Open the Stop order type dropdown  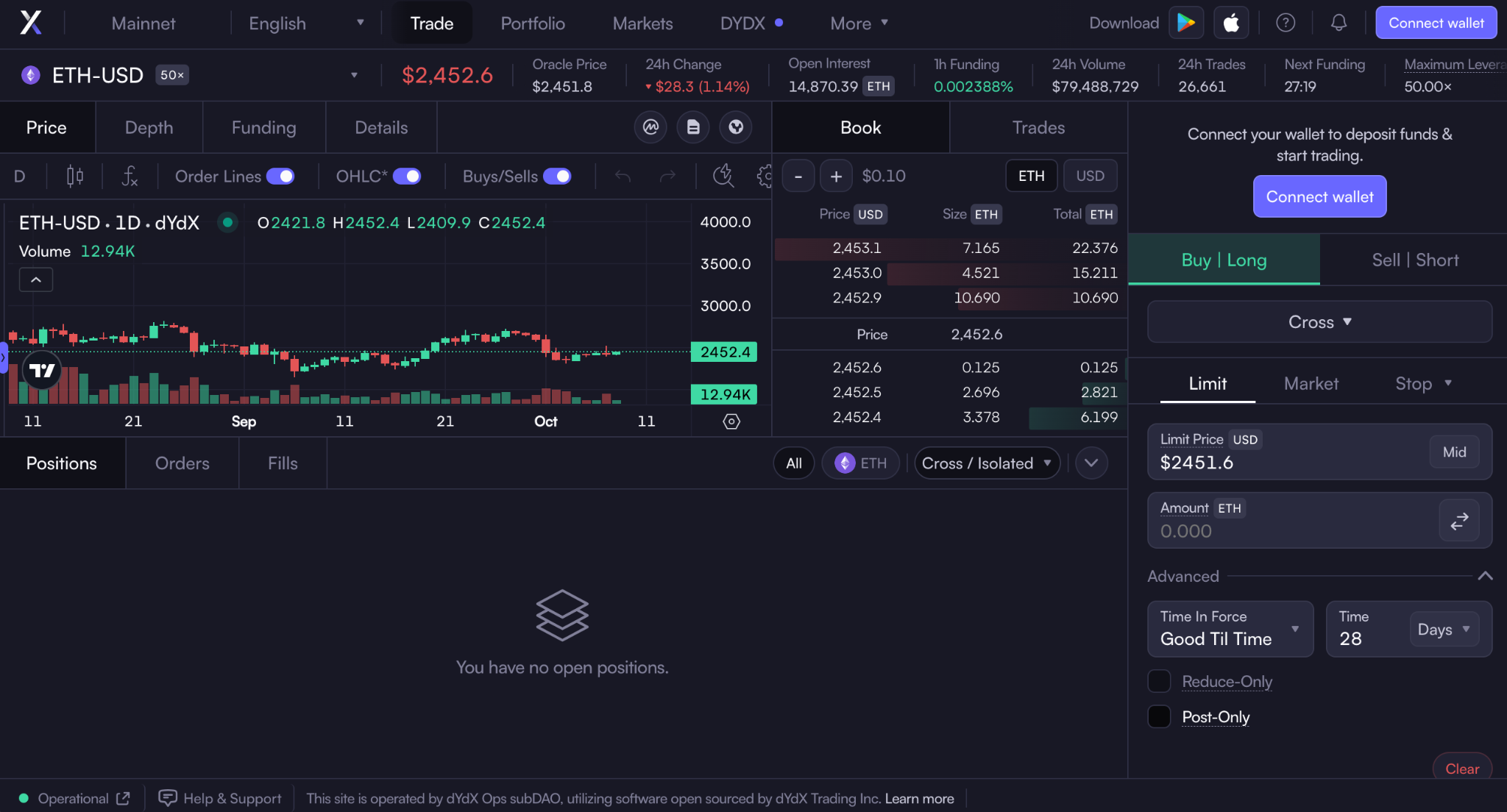[x=1423, y=383]
